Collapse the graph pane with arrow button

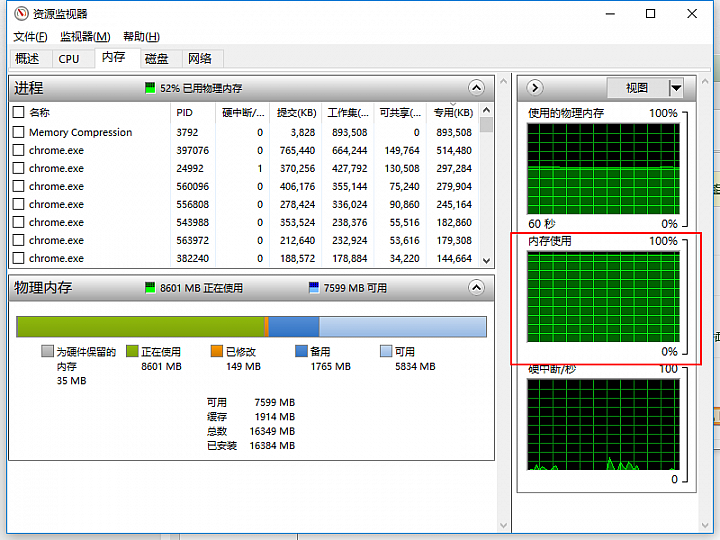point(535,88)
